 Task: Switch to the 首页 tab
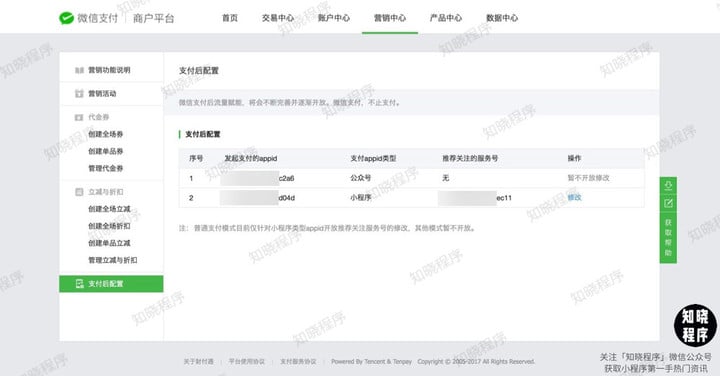230,18
